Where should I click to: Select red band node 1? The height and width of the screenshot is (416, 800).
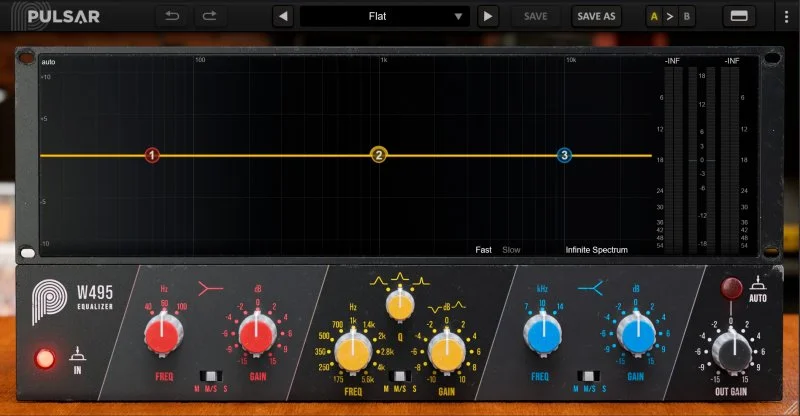[x=152, y=155]
